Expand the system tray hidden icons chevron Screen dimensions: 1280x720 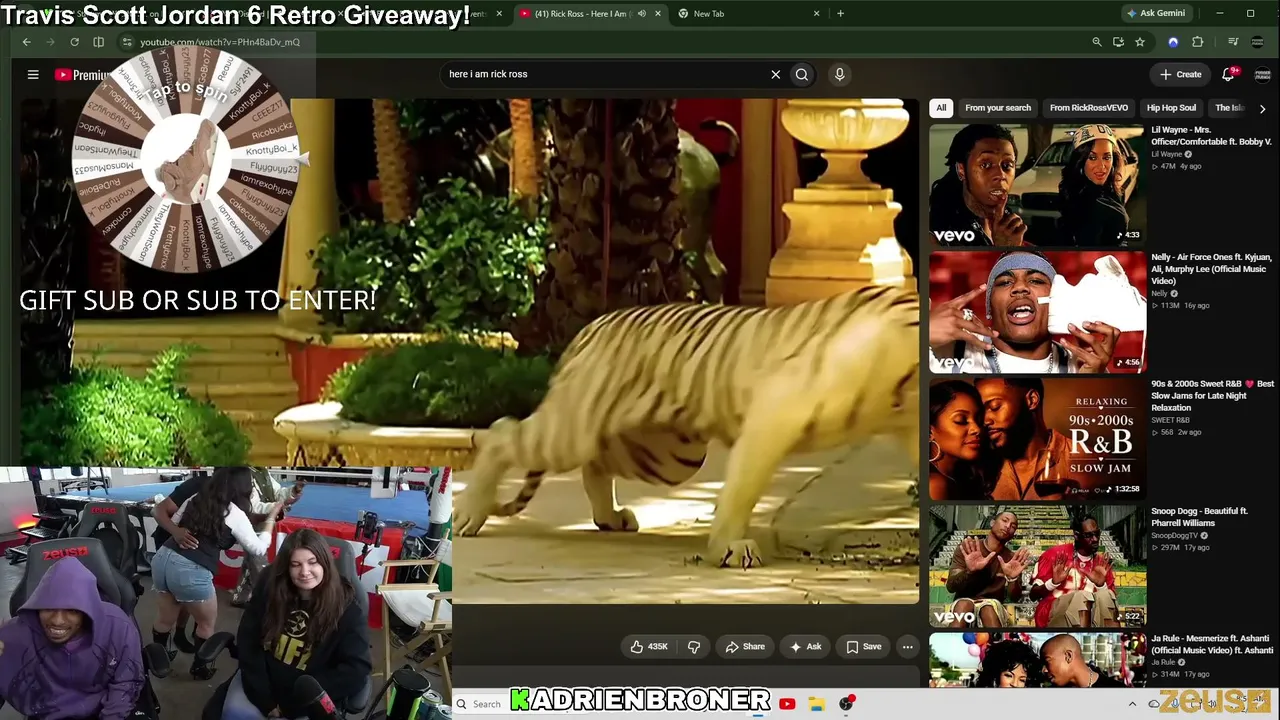coord(1132,704)
